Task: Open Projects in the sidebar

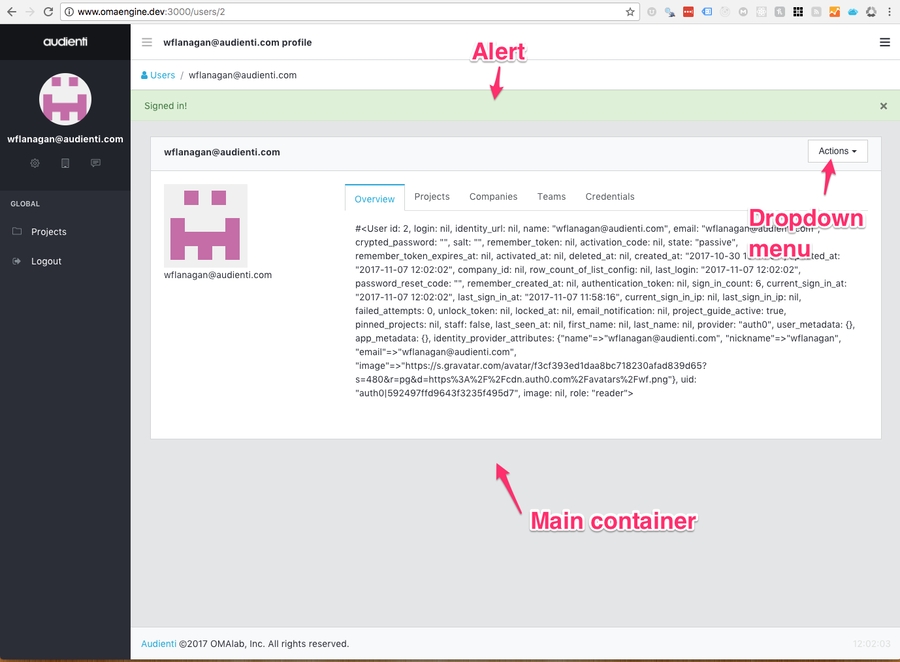Action: tap(48, 232)
